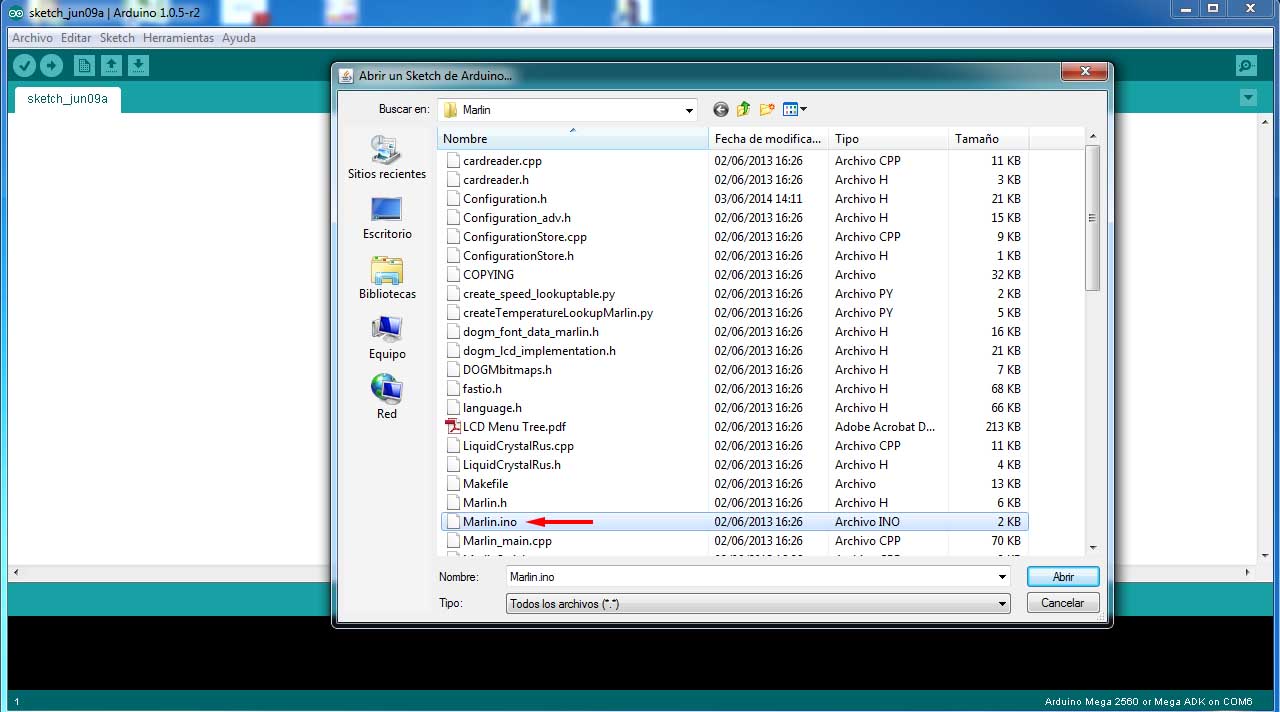1280x712 pixels.
Task: Select the sketch_jun09a tab
Action: click(67, 99)
